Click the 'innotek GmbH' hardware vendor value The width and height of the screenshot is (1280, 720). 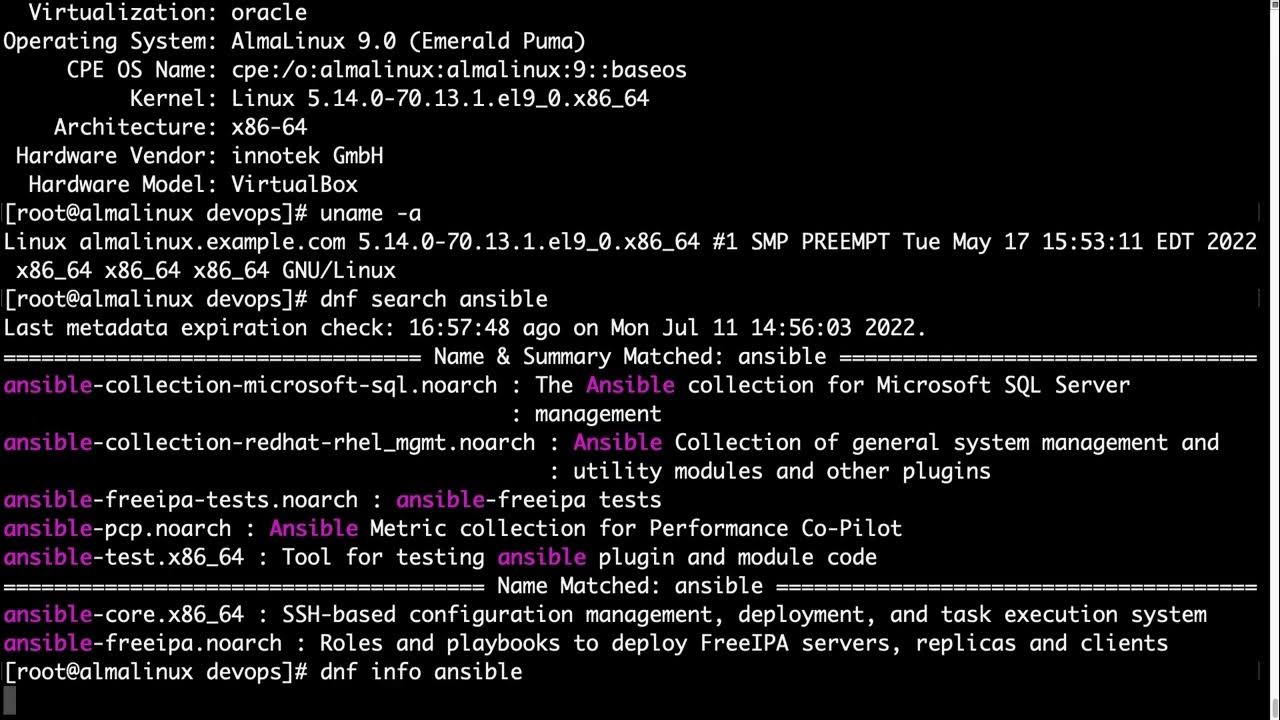(307, 156)
